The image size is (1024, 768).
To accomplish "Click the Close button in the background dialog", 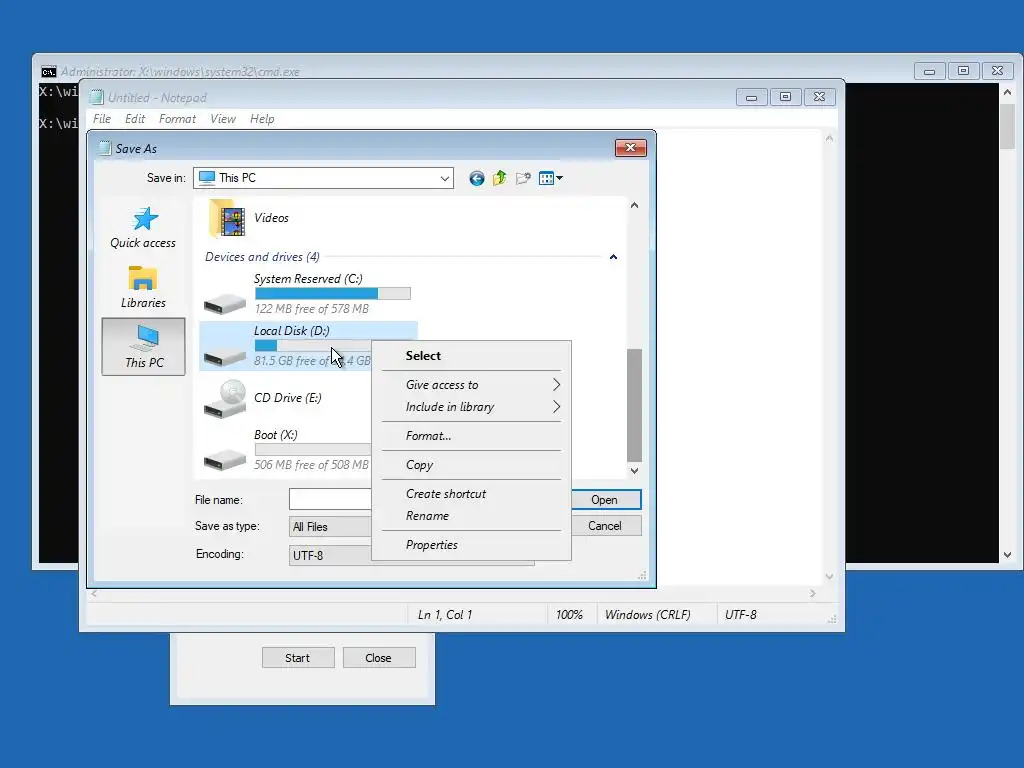I will (x=379, y=658).
